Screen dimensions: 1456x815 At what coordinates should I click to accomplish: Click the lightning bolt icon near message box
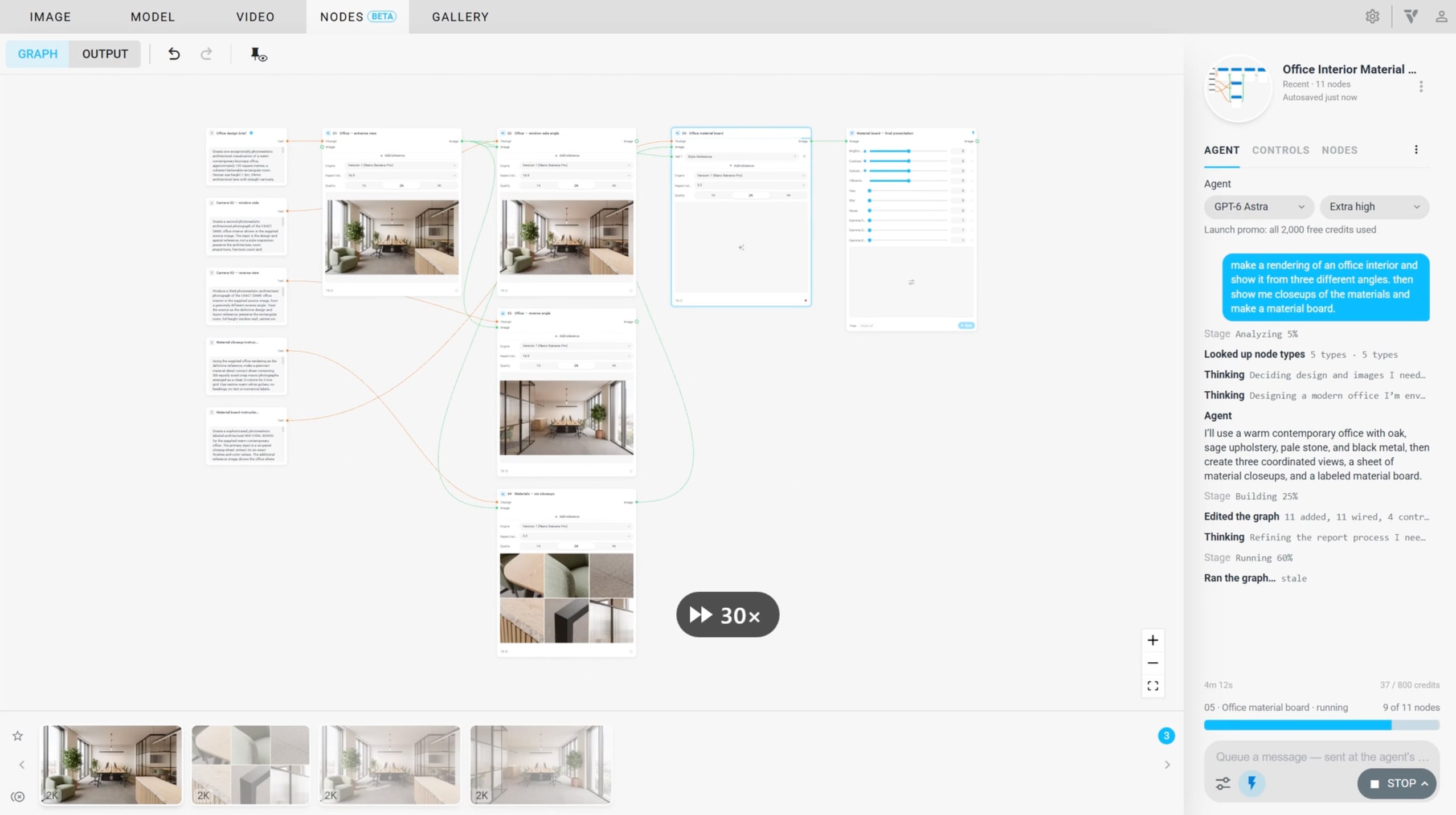click(1251, 784)
